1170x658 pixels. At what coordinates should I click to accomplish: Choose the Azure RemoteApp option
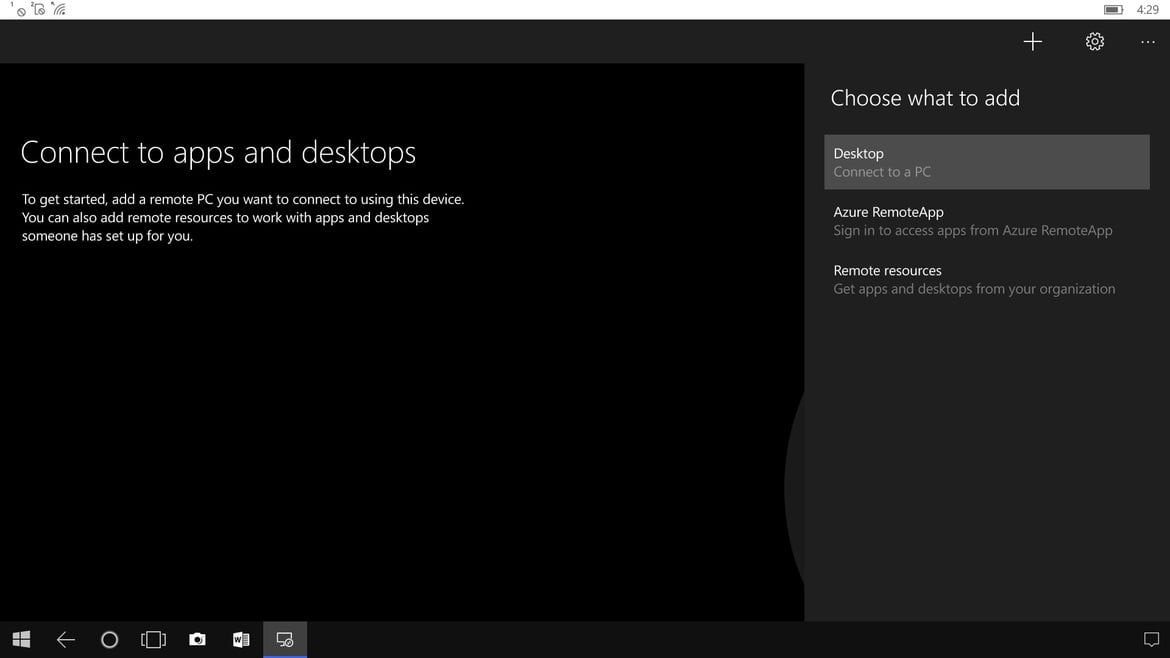tap(986, 221)
